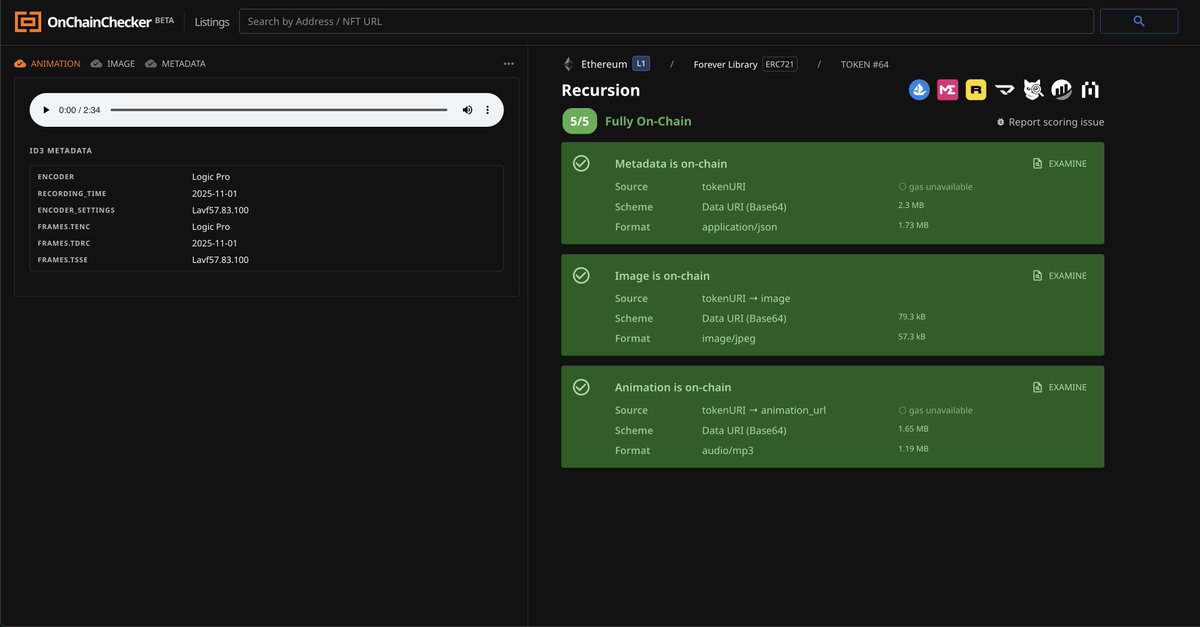Image resolution: width=1200 pixels, height=627 pixels.
Task: Focus the Search by Address / NFT URL field
Action: (x=666, y=21)
